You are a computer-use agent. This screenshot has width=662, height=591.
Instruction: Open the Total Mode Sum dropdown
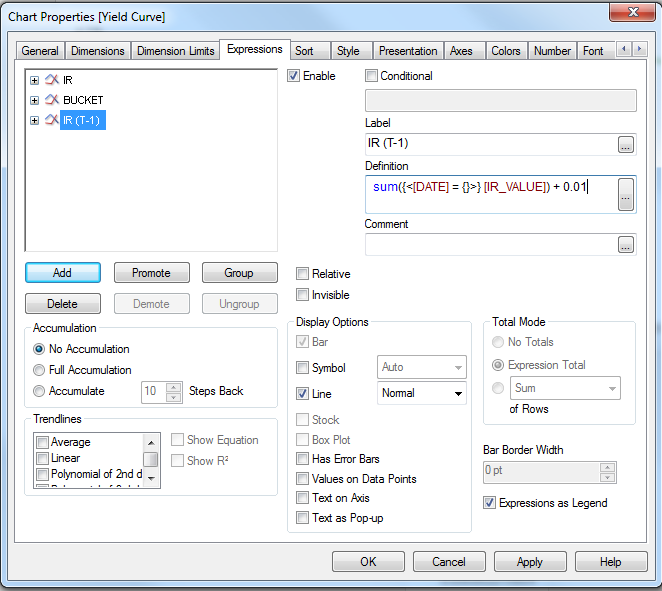(x=565, y=388)
